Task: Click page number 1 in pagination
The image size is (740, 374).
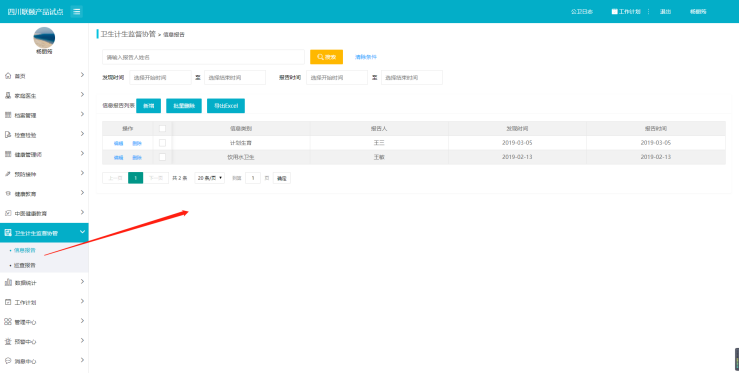Action: pyautogui.click(x=135, y=178)
